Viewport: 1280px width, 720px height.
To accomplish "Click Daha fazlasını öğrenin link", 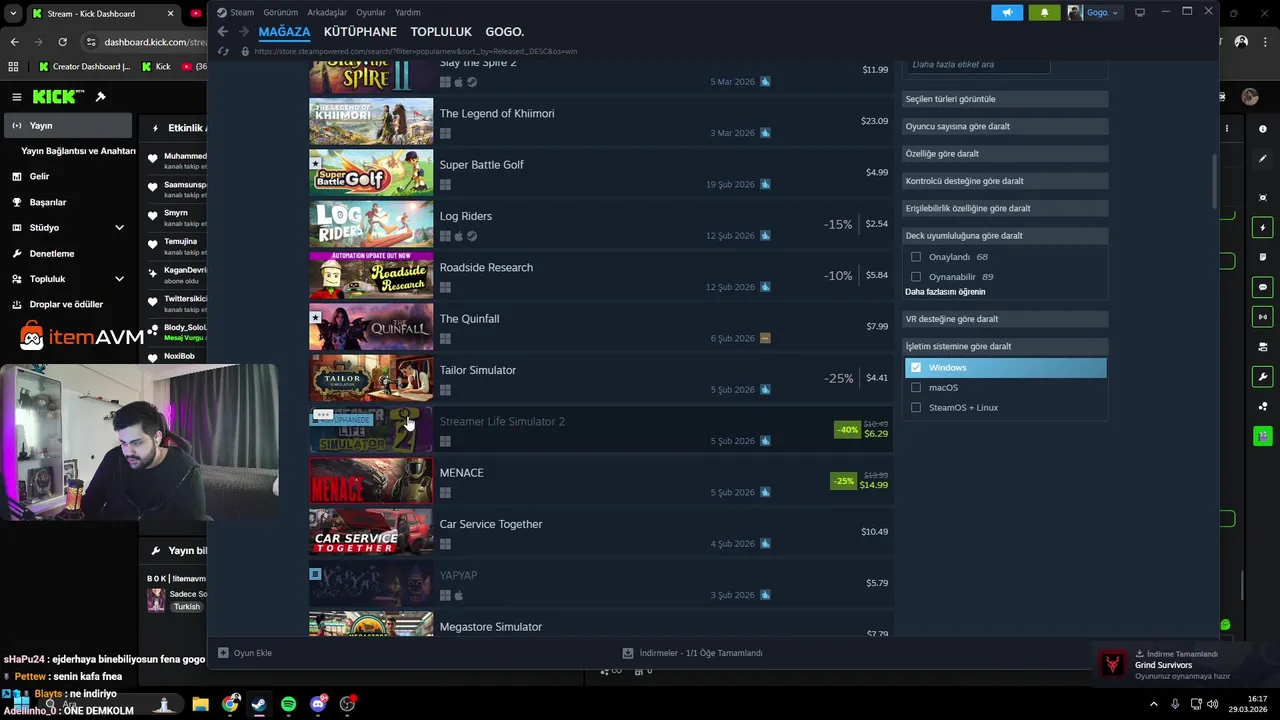I will 945,292.
